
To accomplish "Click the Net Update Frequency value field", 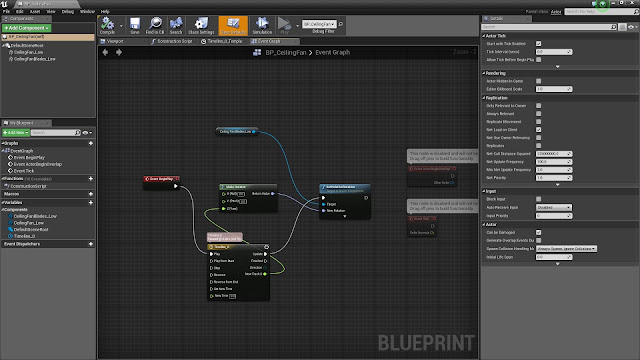I will point(554,162).
